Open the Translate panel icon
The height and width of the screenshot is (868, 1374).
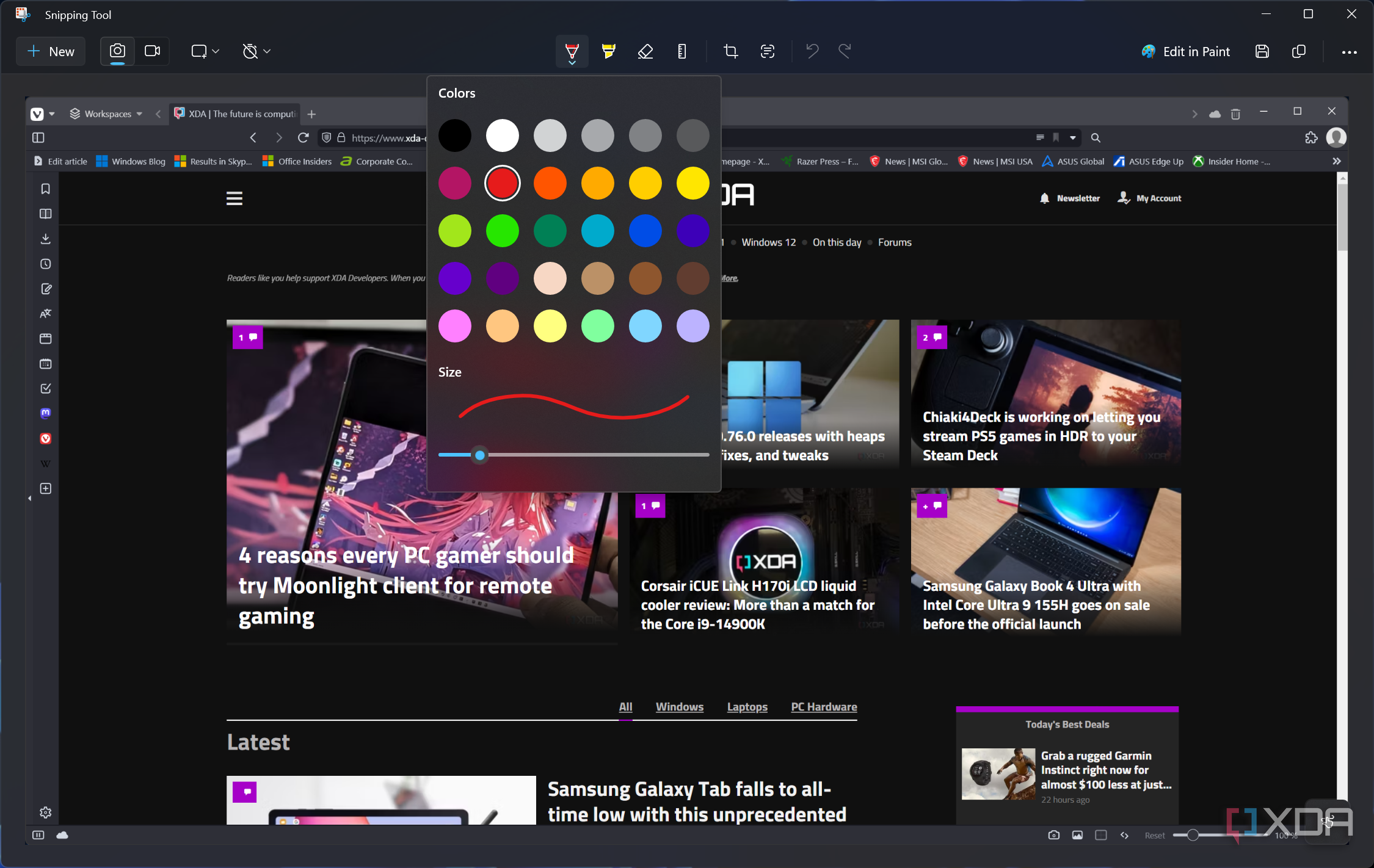coord(45,314)
